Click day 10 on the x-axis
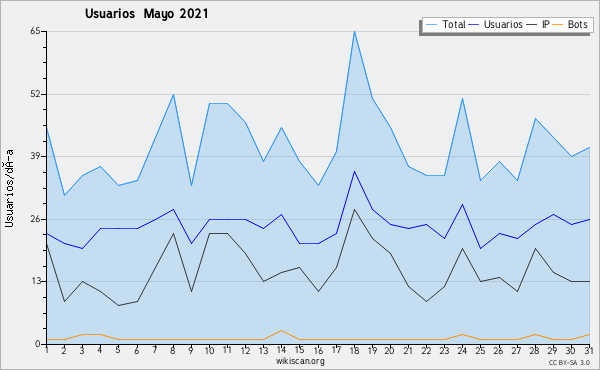600x370 pixels. pyautogui.click(x=209, y=350)
